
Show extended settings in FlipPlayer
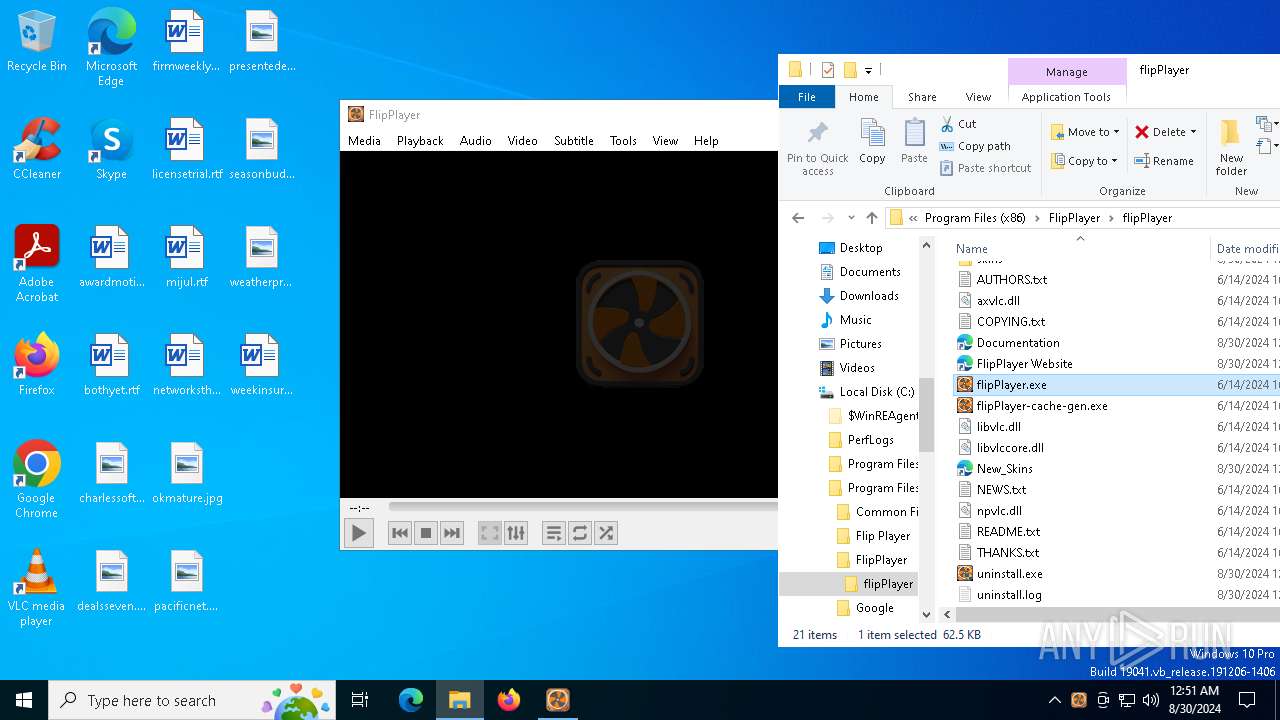click(x=516, y=533)
